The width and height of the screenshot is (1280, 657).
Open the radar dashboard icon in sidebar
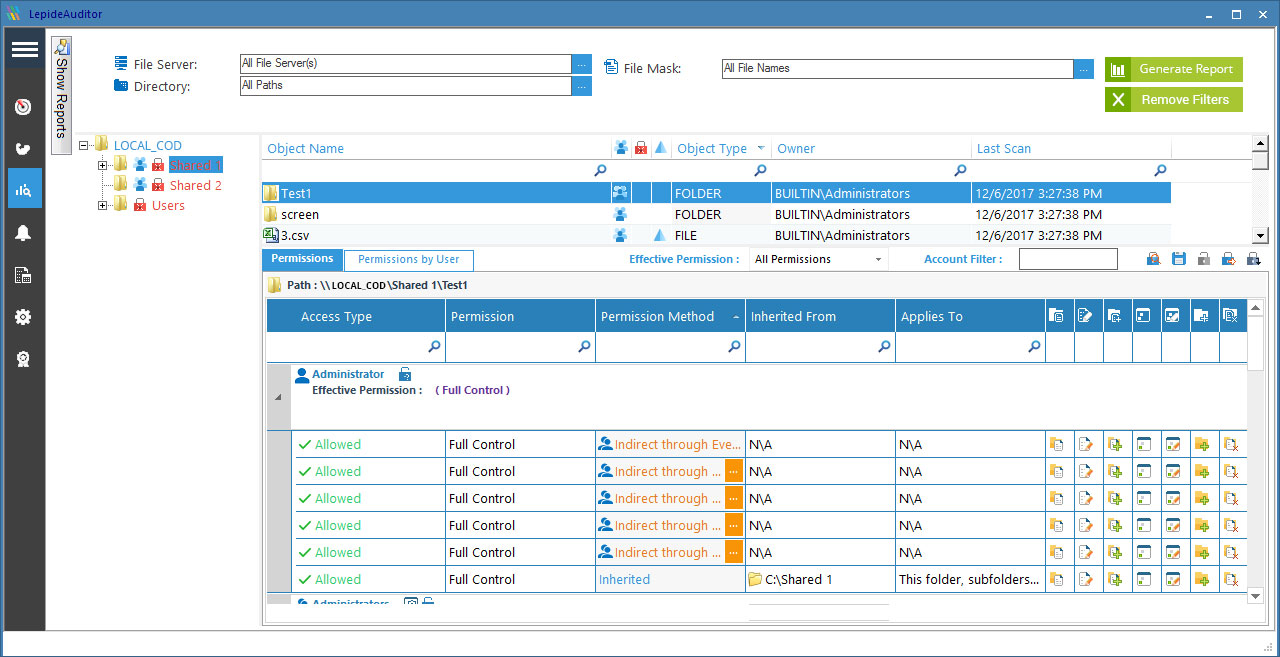[x=24, y=107]
